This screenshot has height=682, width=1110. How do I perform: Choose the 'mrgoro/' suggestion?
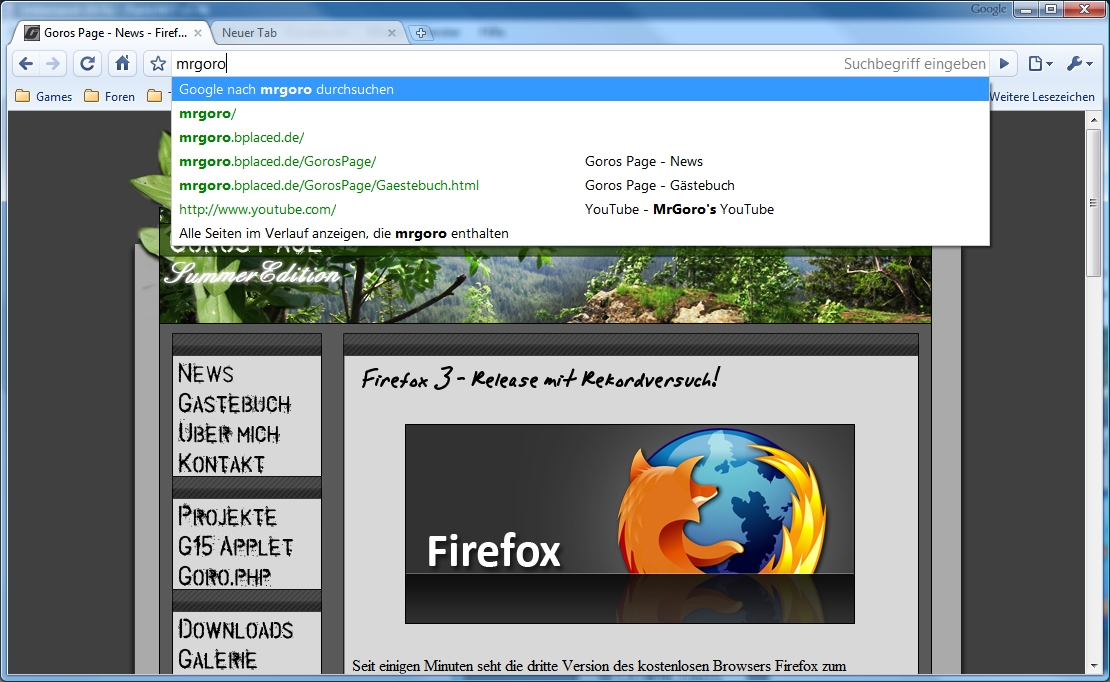580,113
